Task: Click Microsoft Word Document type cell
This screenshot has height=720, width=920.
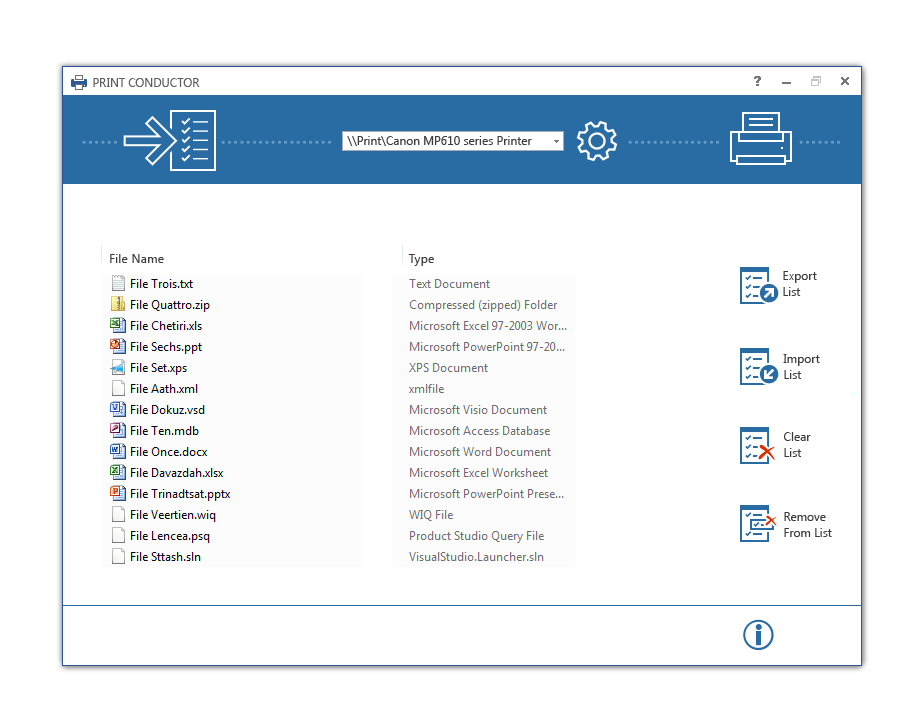Action: click(x=480, y=452)
